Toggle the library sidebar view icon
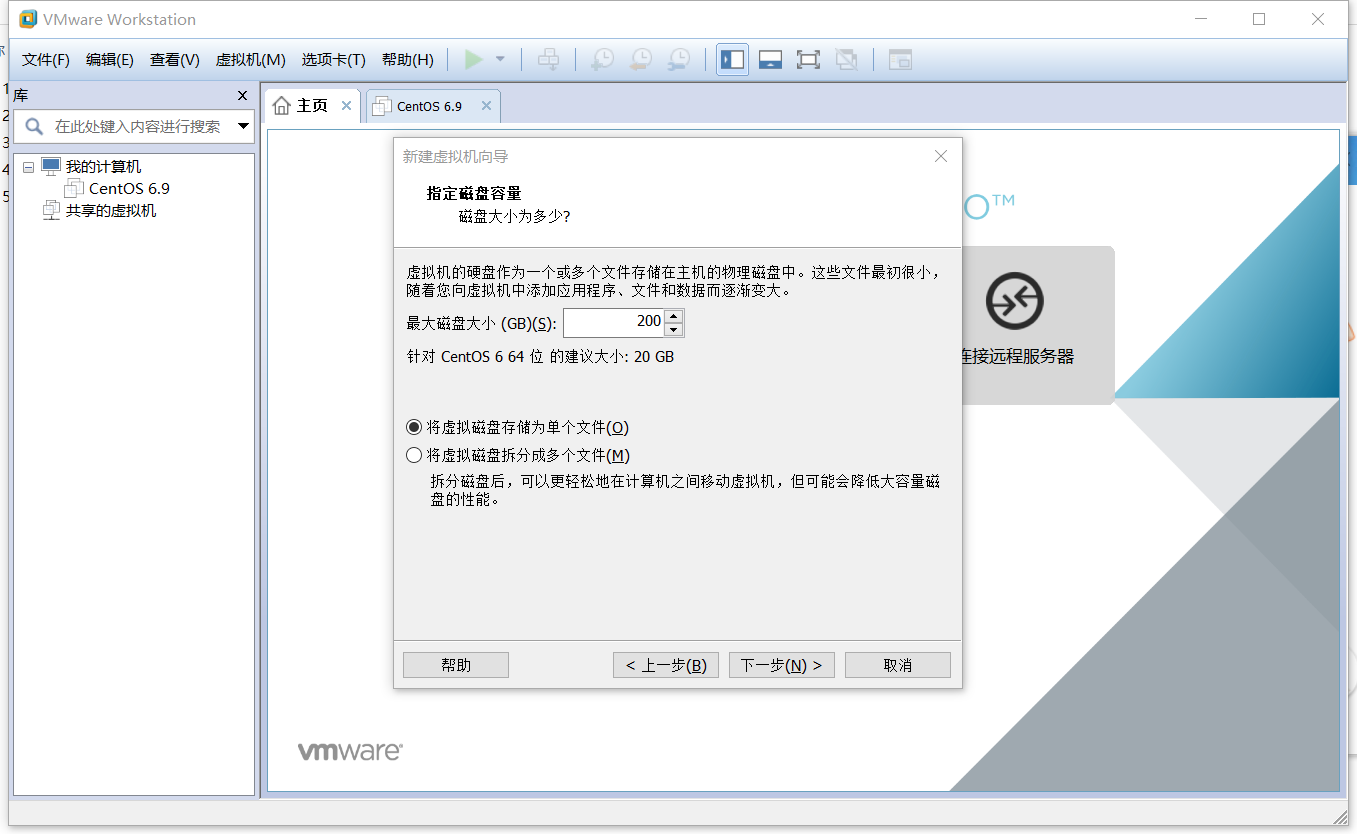The image size is (1357, 834). tap(732, 60)
